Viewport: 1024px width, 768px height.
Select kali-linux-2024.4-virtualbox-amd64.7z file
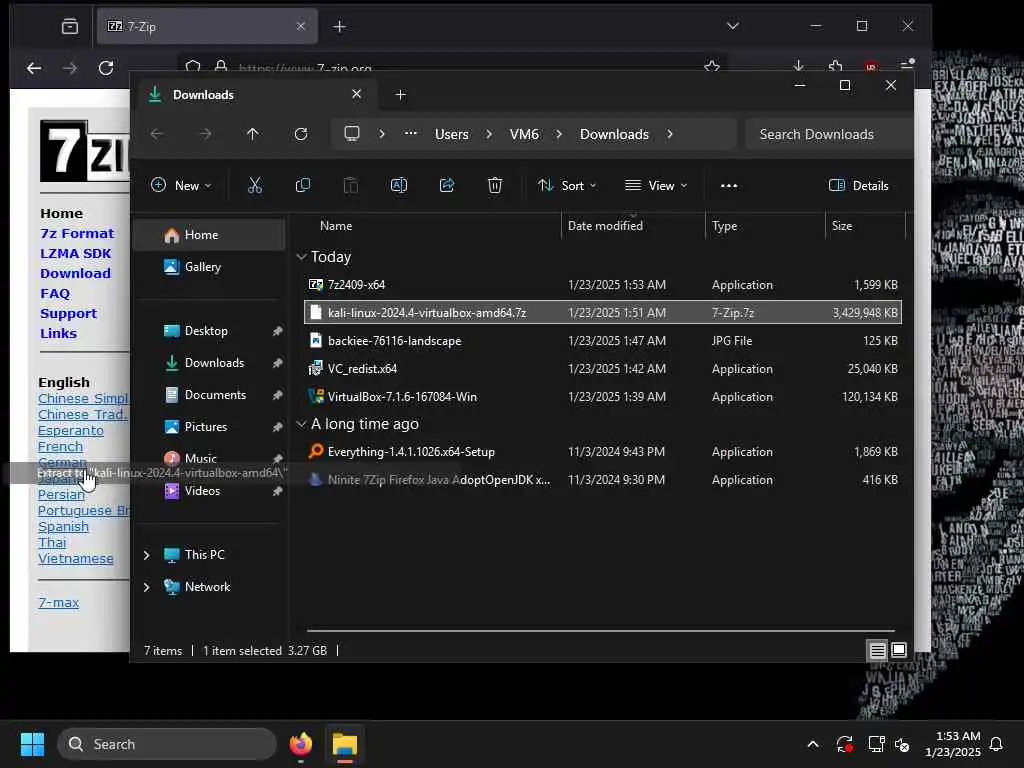pyautogui.click(x=602, y=312)
